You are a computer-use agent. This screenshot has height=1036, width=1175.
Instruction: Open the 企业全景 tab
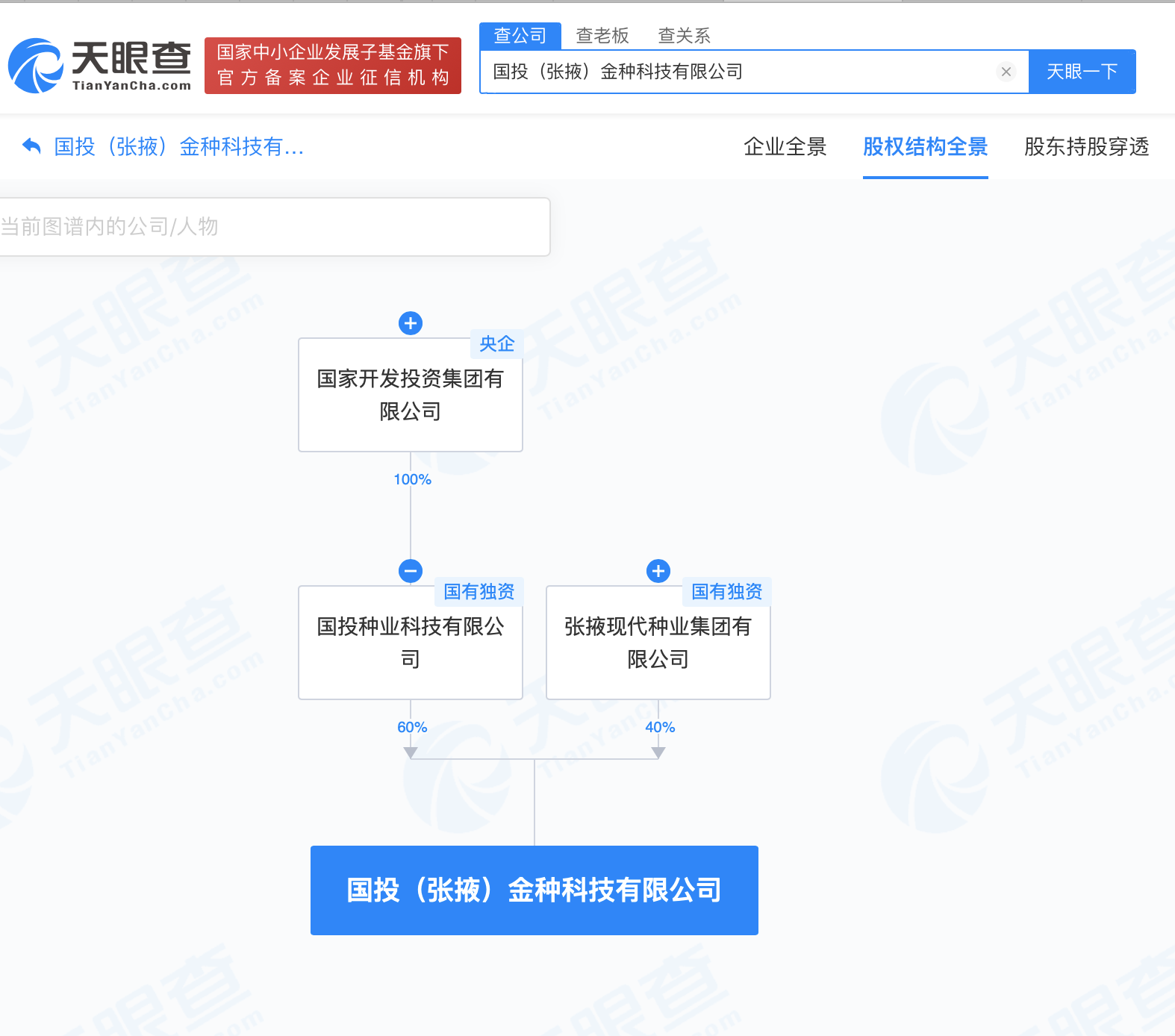pos(785,146)
